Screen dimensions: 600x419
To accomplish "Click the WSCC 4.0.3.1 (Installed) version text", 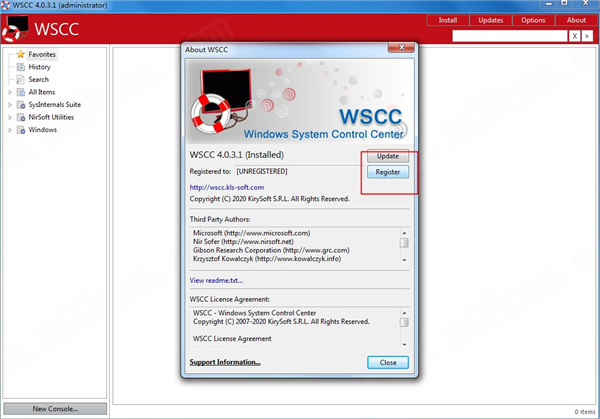I will [x=237, y=155].
